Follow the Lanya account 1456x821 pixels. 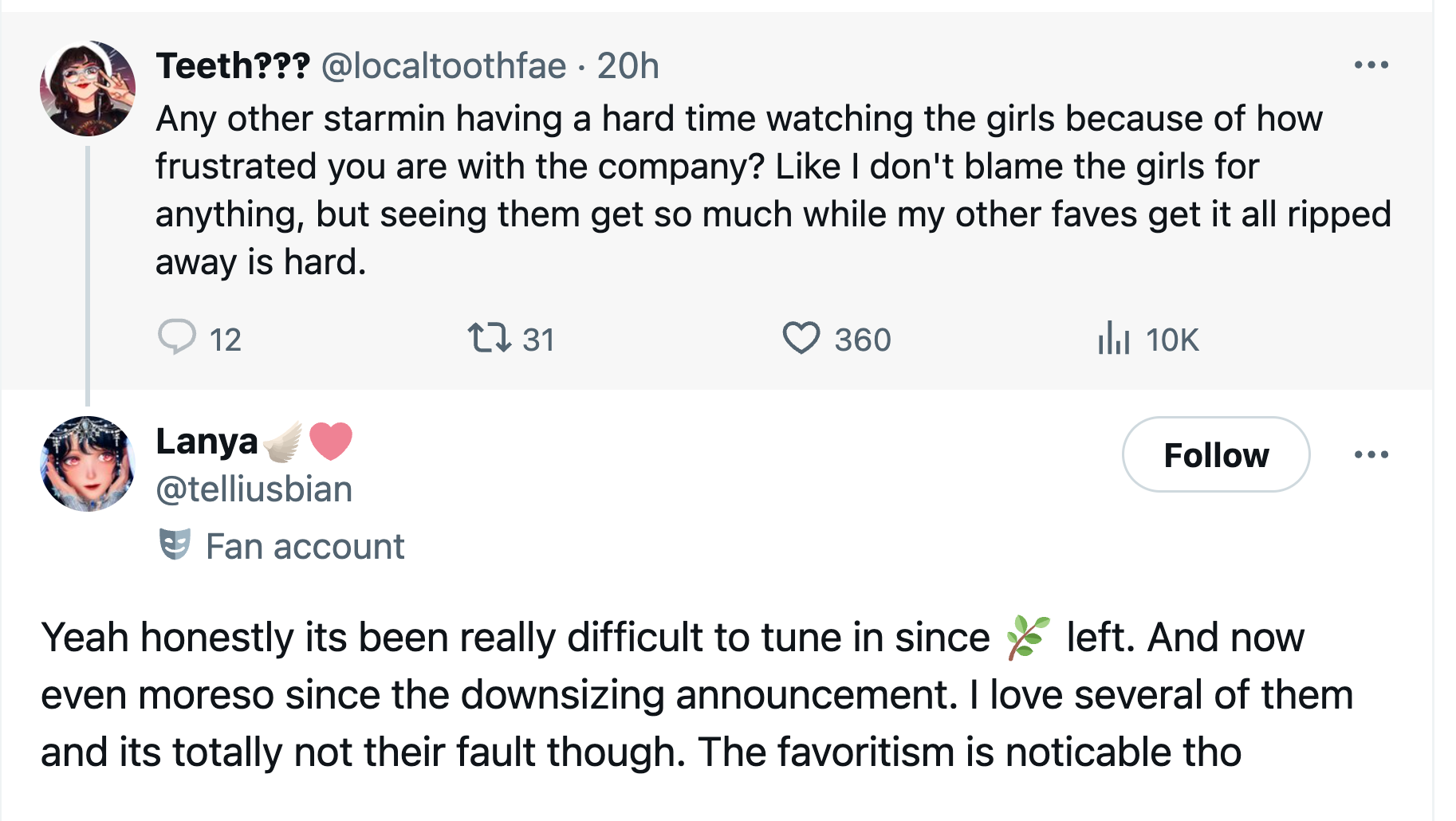tap(1215, 454)
